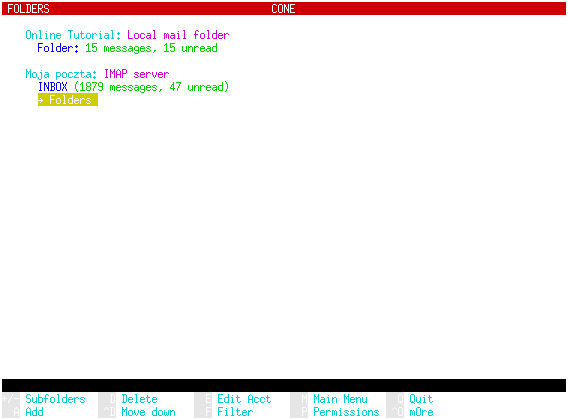
Task: Click the '15 messages, 15 unread' text
Action: point(151,48)
